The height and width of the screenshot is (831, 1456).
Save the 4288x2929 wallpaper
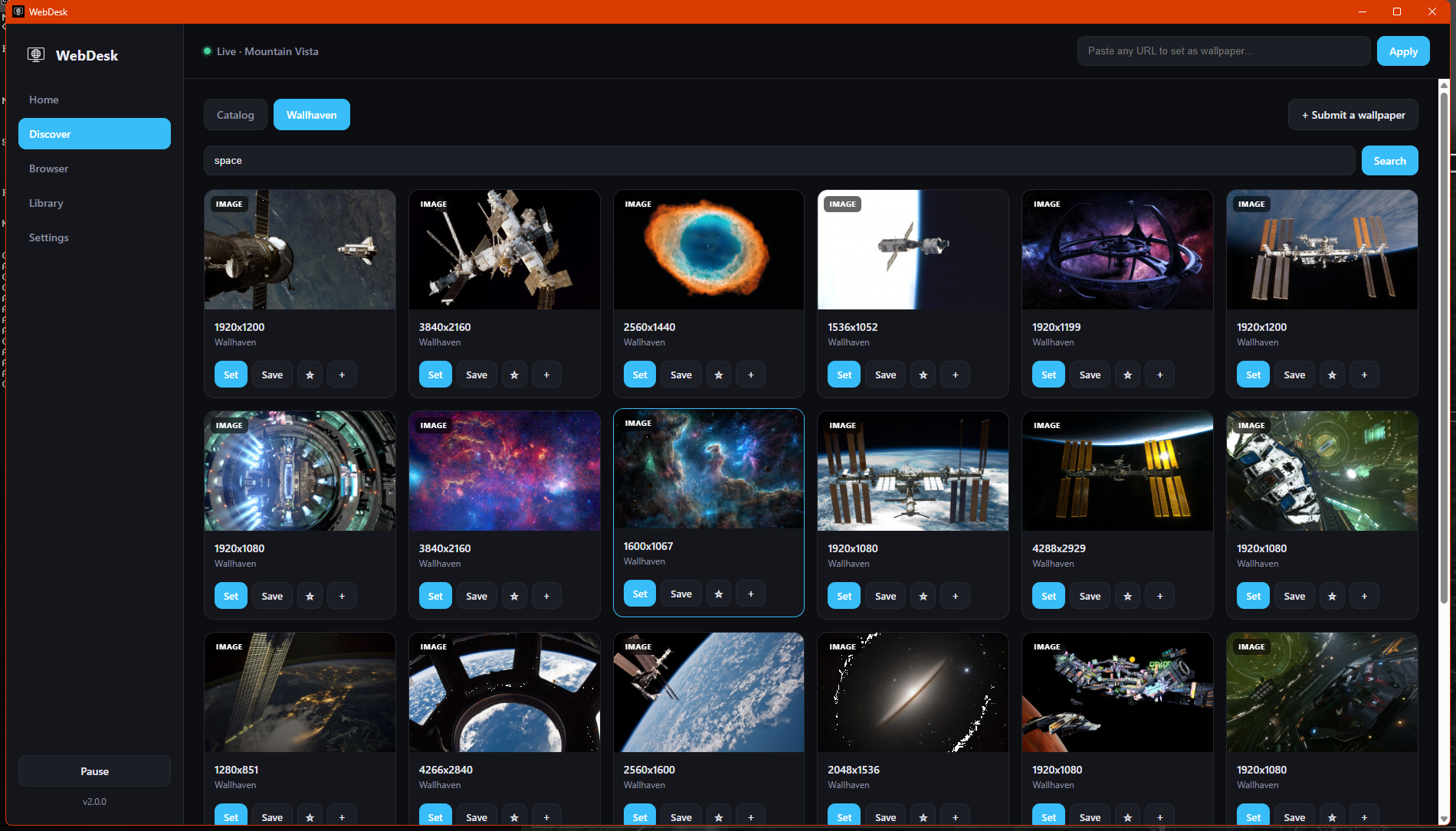1090,596
